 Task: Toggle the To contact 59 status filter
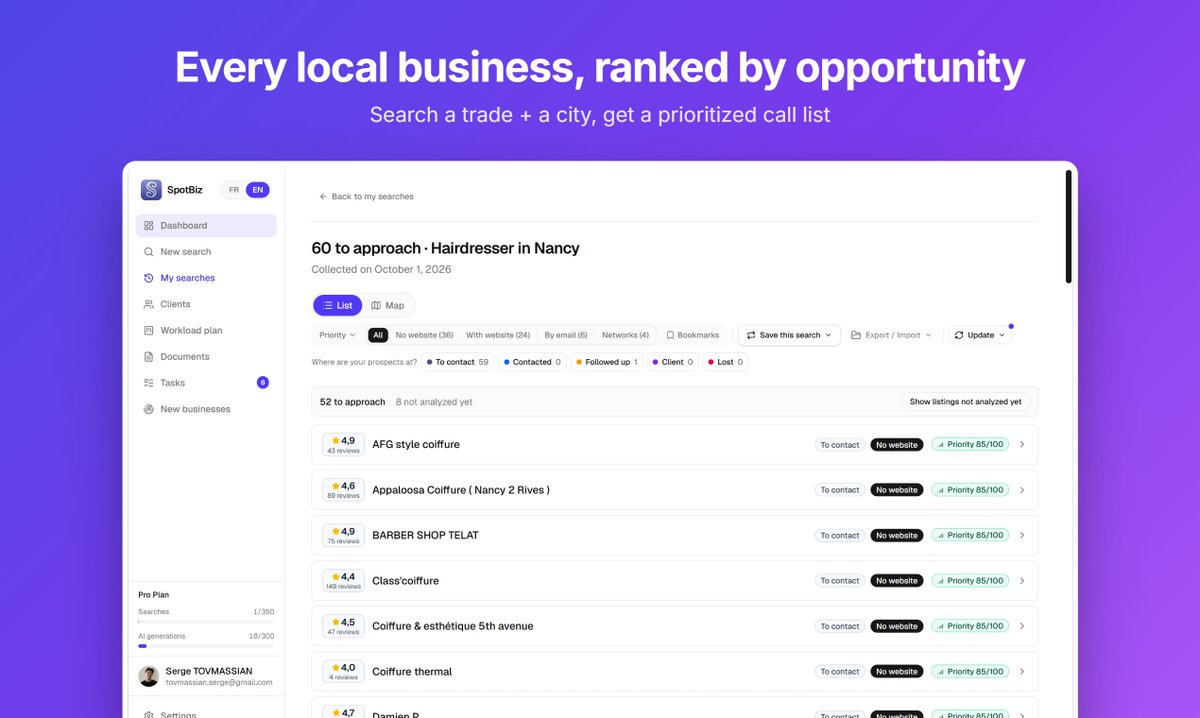pos(457,362)
